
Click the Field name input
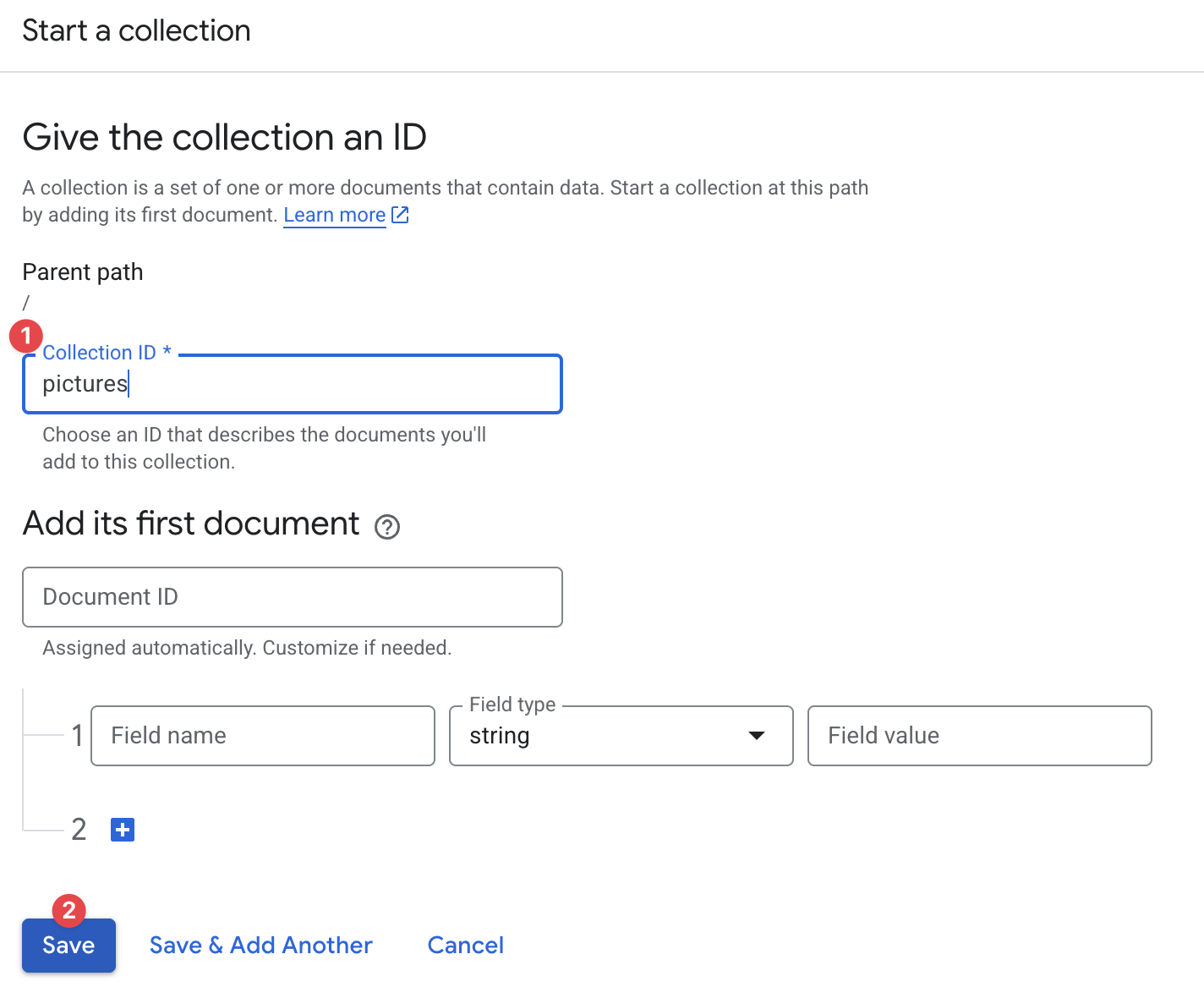click(x=262, y=736)
